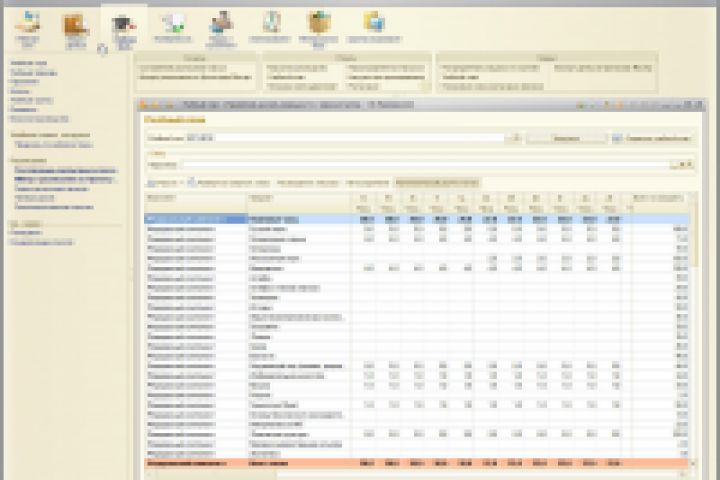The height and width of the screenshot is (480, 720).
Task: Click the third orange icon in the inner window toolbar
Action: [169, 106]
